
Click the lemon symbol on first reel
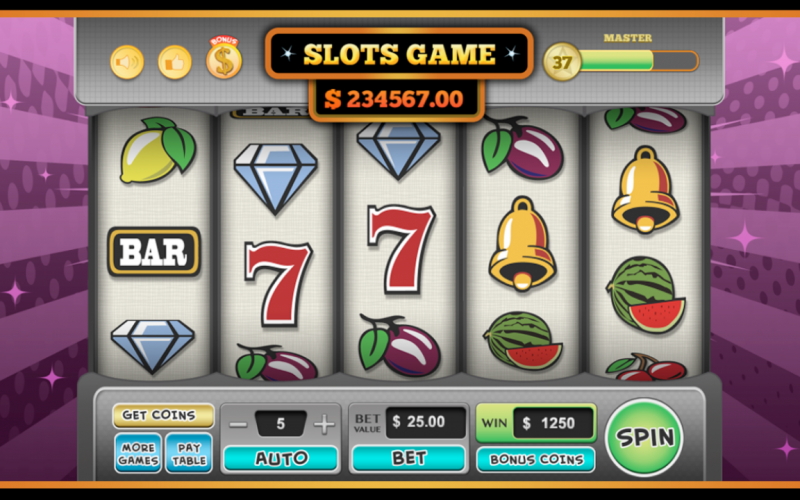pyautogui.click(x=157, y=151)
